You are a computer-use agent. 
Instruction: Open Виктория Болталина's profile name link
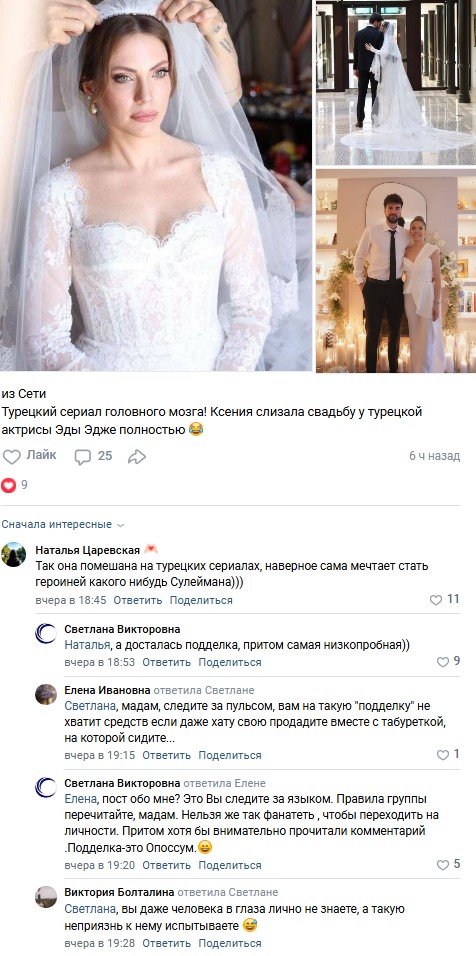[118, 892]
